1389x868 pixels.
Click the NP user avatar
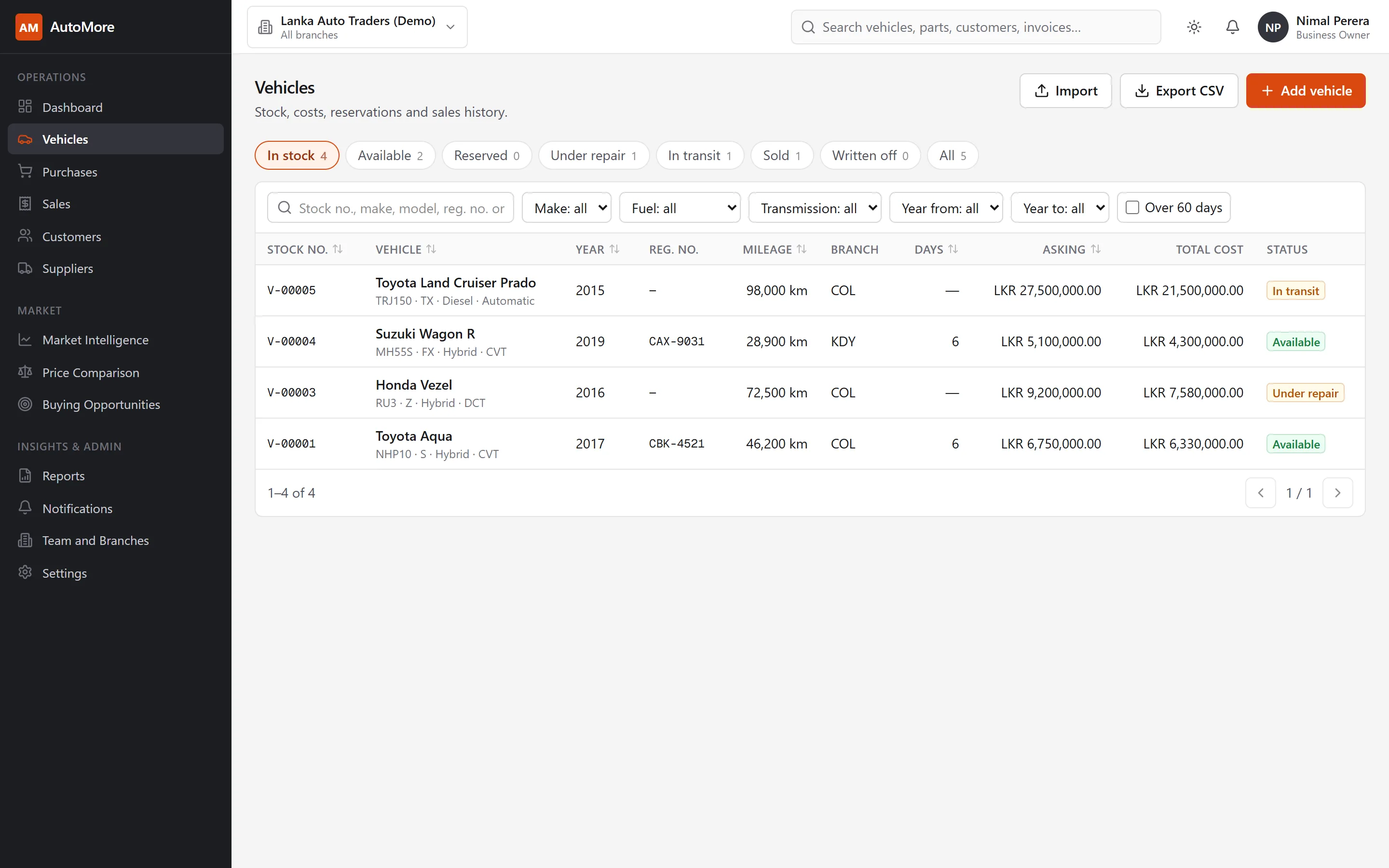[1272, 27]
